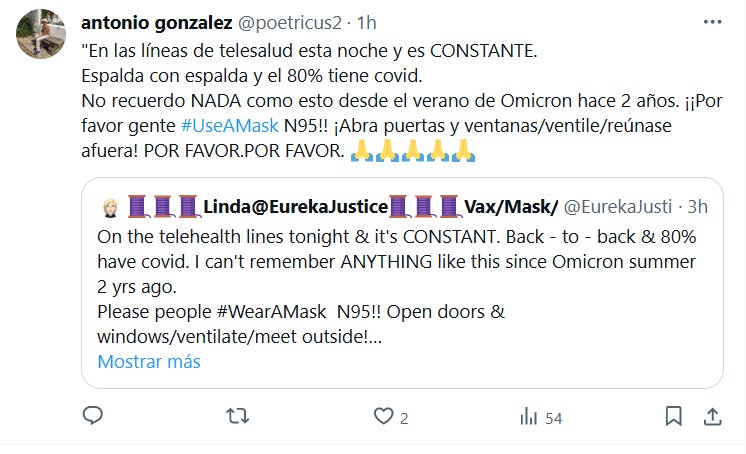Like the tweet with heart icon
Viewport: 746px width, 454px height.
click(x=383, y=416)
